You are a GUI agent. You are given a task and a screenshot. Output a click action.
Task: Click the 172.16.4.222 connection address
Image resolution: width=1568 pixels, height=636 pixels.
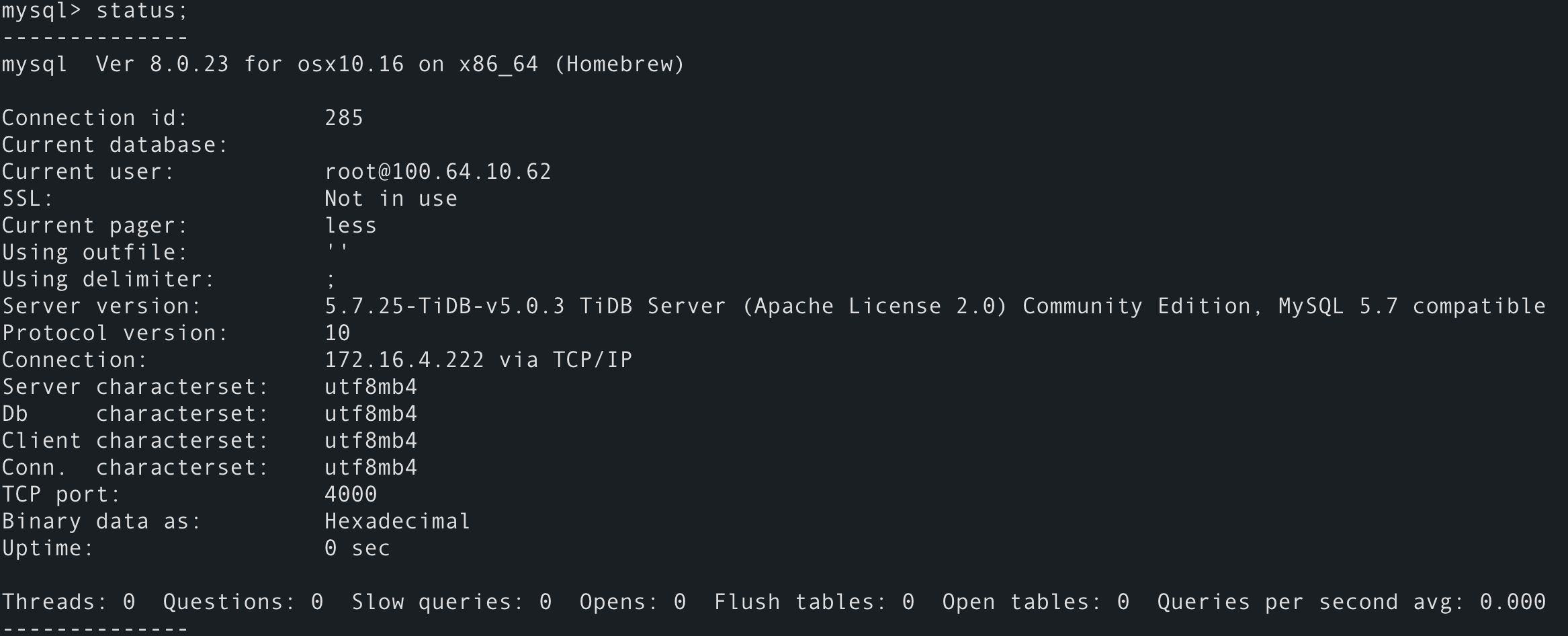[x=404, y=360]
